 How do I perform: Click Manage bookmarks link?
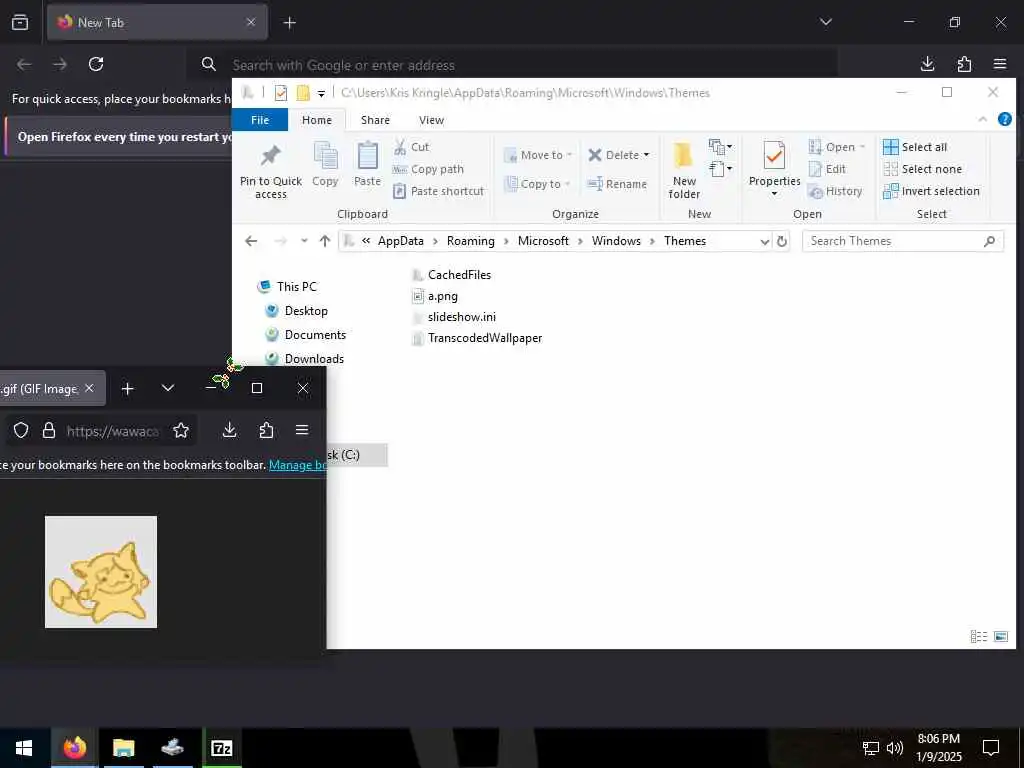click(297, 465)
